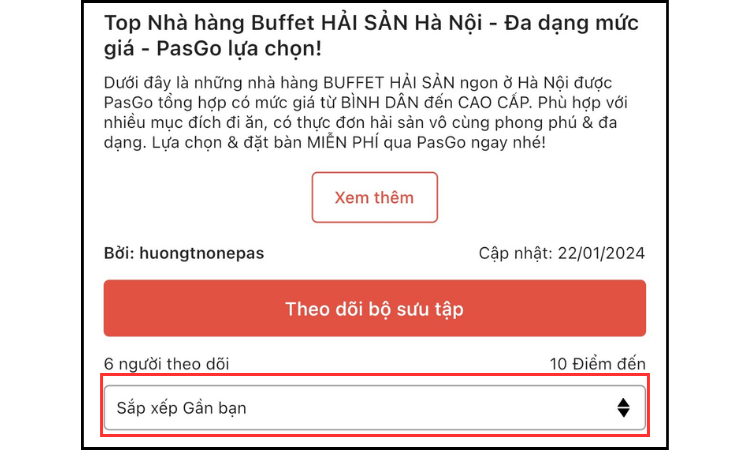Click the up-down arrow icon in sort box
Screen dimensions: 750x450
pos(623,407)
